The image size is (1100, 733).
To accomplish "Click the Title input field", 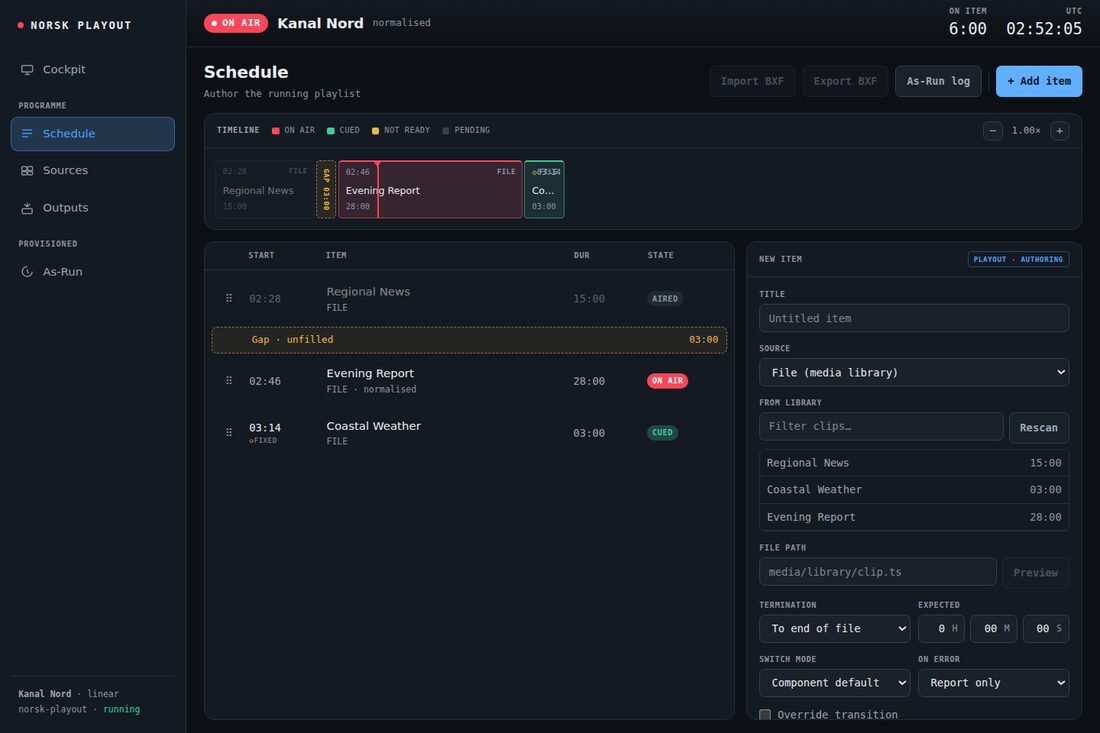I will coord(913,318).
